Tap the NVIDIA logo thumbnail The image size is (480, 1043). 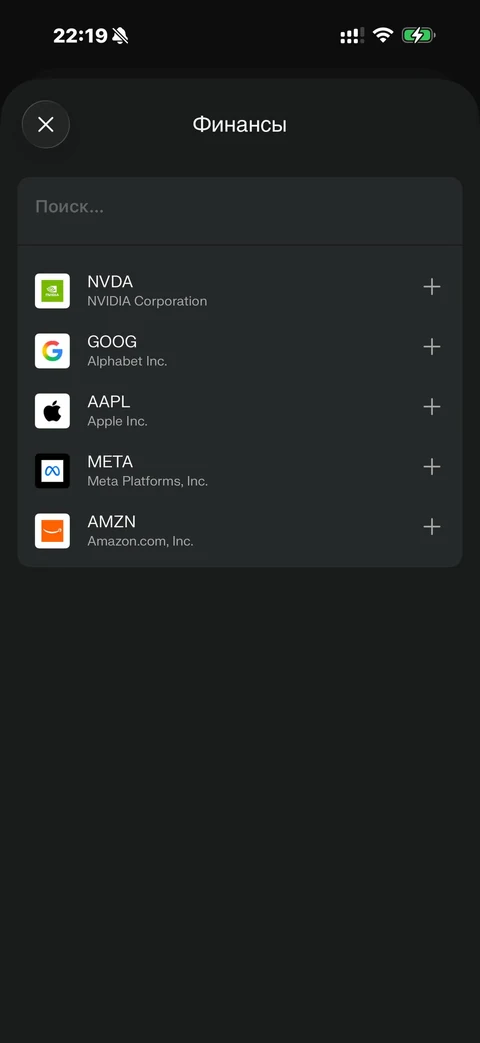point(53,291)
